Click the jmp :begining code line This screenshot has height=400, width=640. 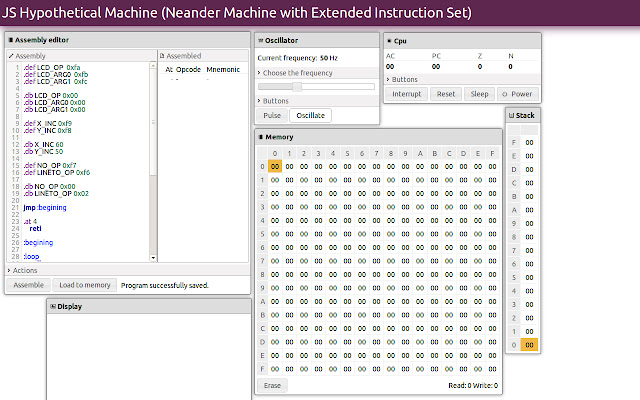(45, 207)
